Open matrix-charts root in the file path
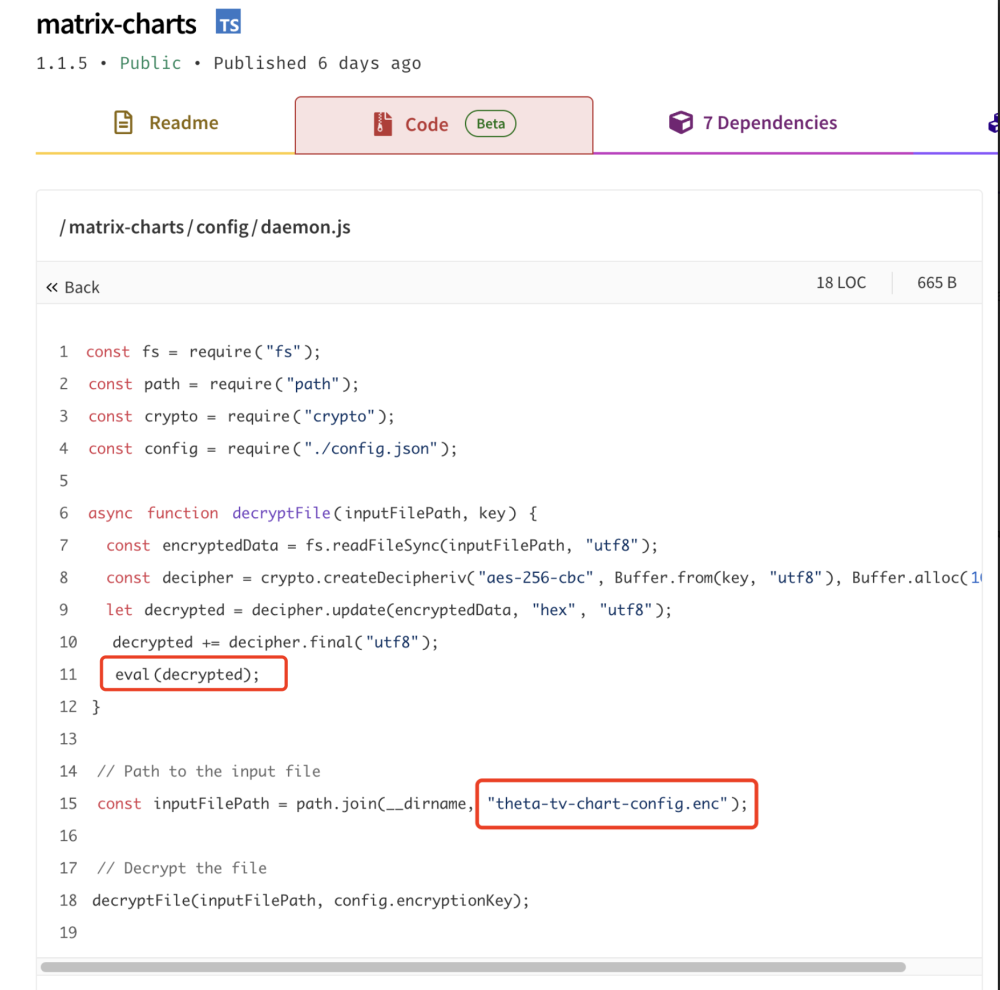Viewport: 1000px width, 990px height. pos(126,227)
